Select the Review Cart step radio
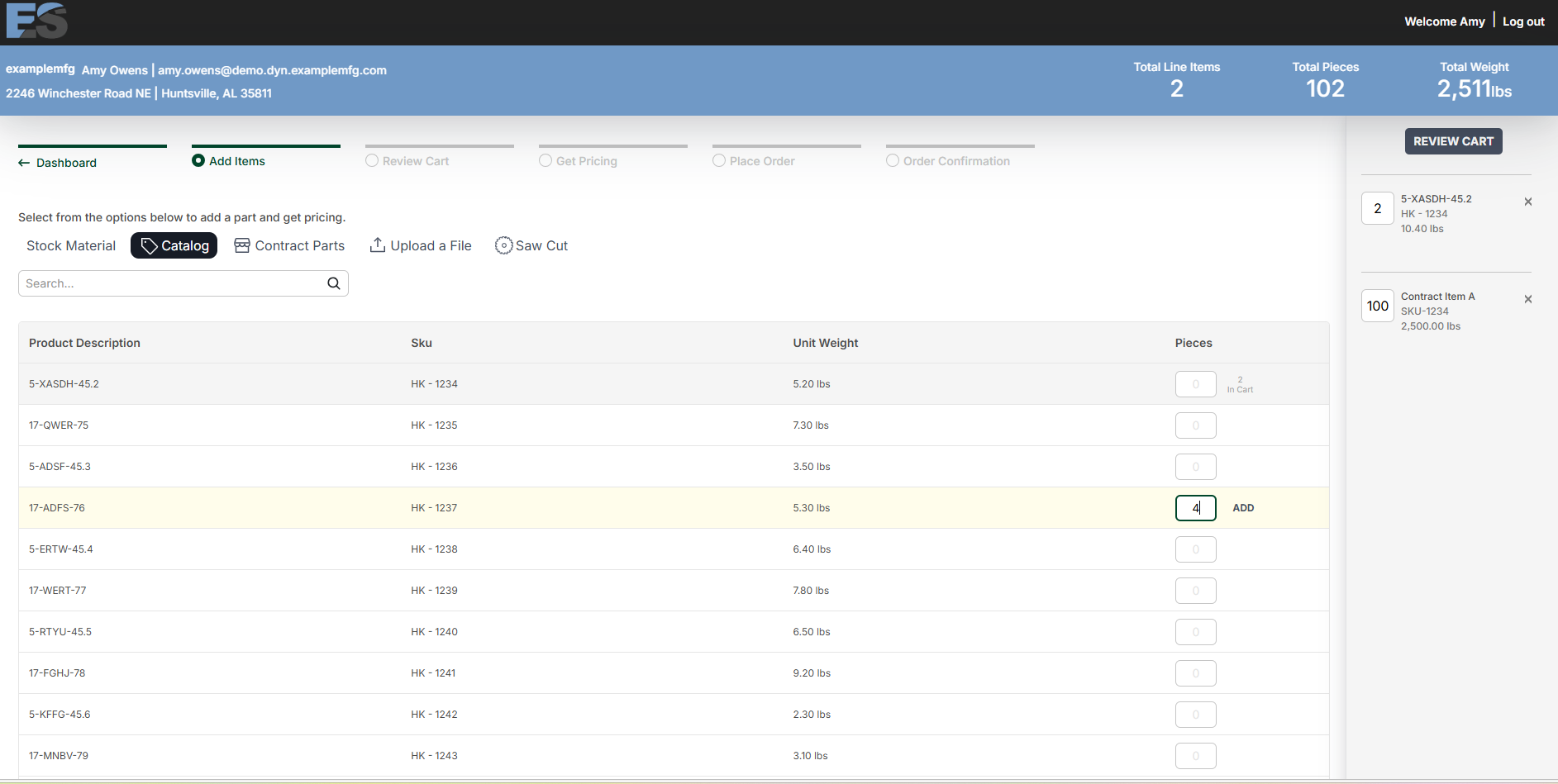The height and width of the screenshot is (784, 1558). (x=372, y=160)
